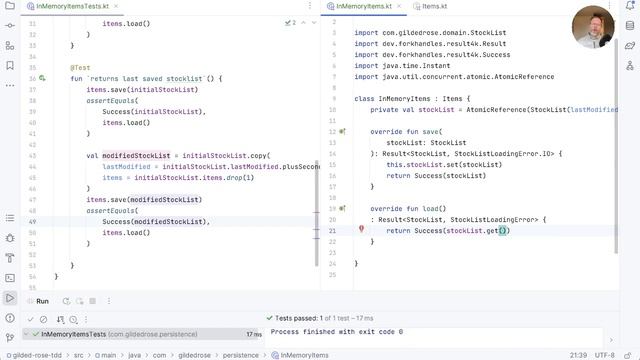
Task: Open the Project tool window folder icon
Action: pyautogui.click(x=10, y=6)
